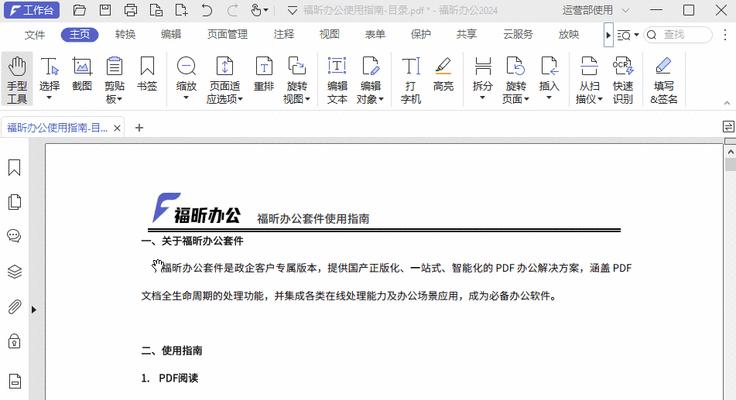Open the touch mode hand dropdown

tap(259, 10)
